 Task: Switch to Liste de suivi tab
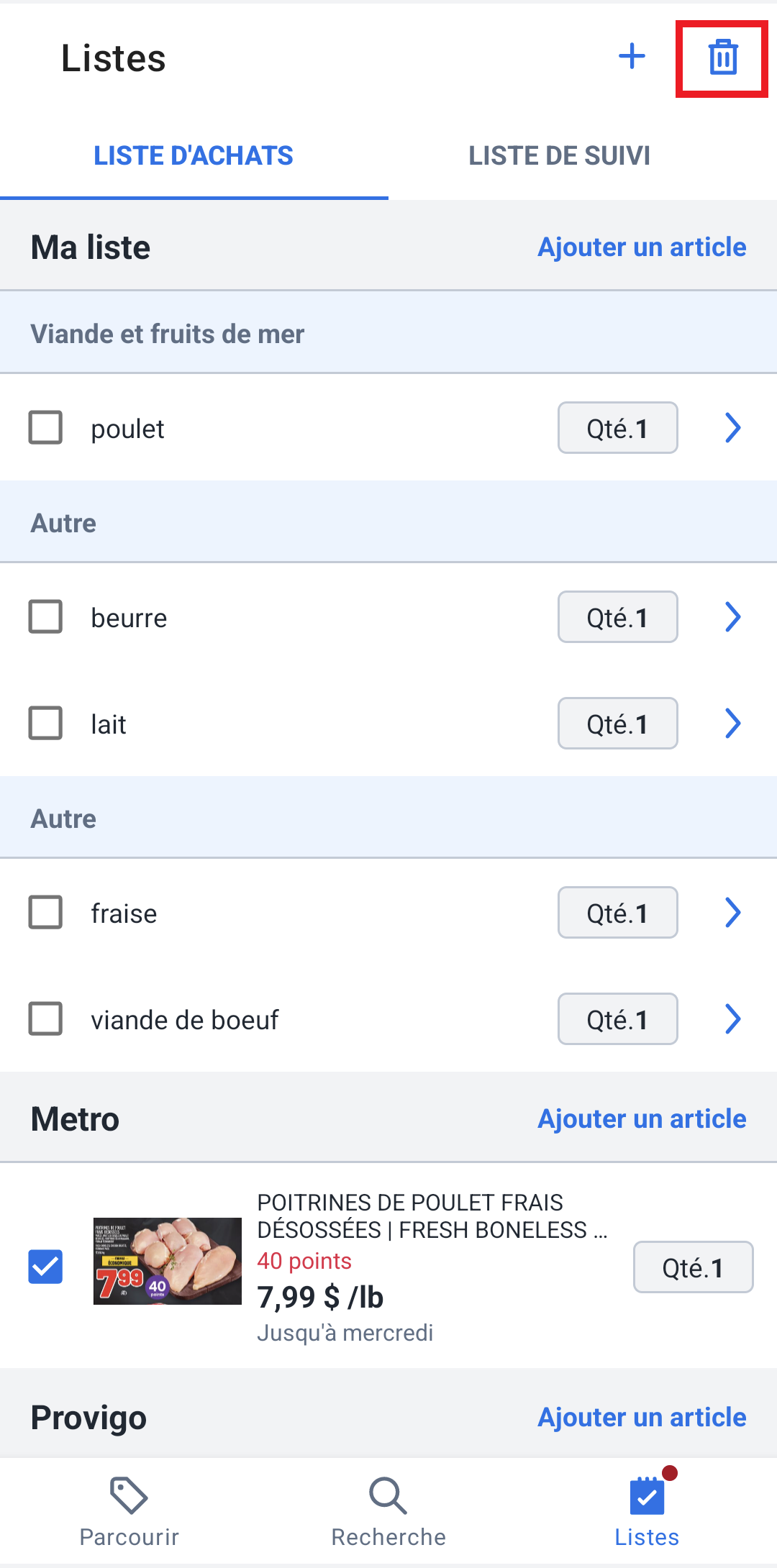click(x=560, y=155)
